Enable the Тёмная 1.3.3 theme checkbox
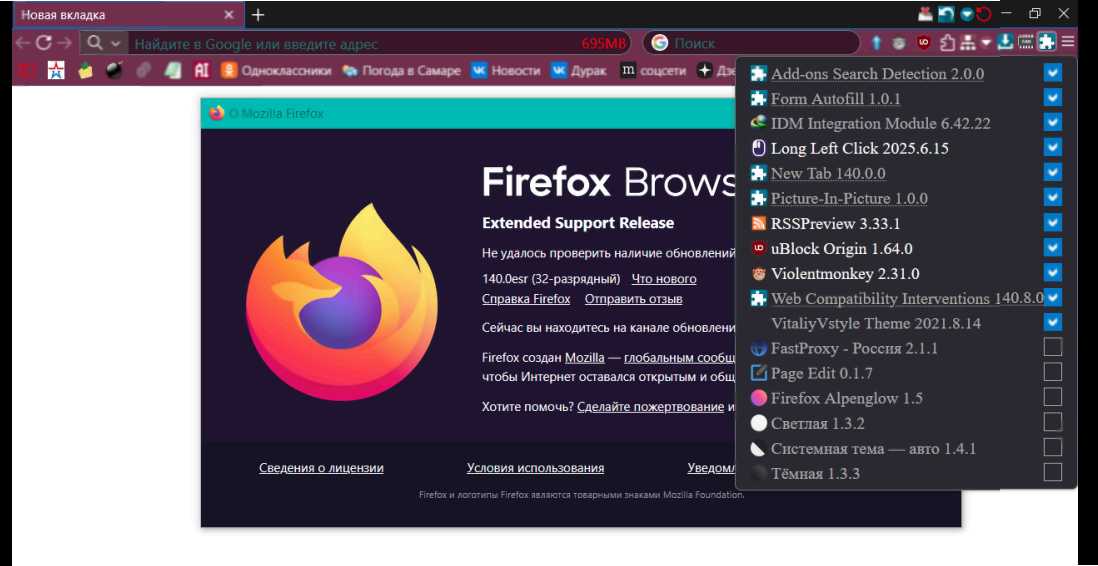The height and width of the screenshot is (566, 1098). point(1052,472)
